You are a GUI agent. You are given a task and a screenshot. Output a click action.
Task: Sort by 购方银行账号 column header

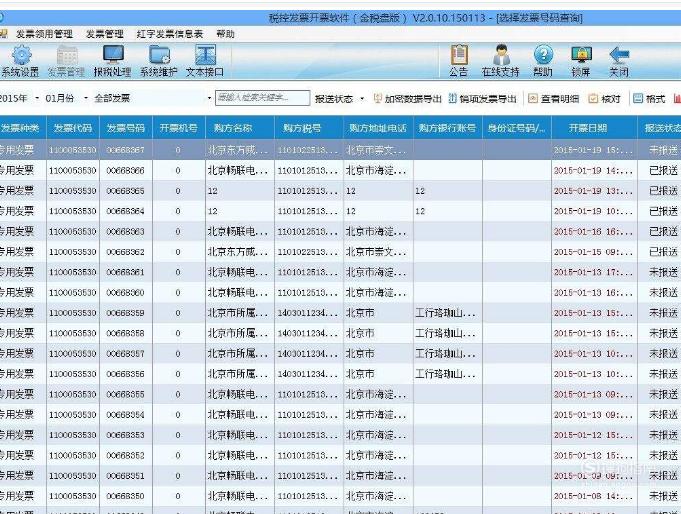point(447,128)
